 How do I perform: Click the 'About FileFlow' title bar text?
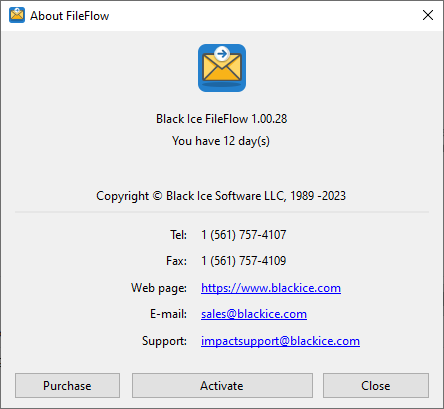pyautogui.click(x=70, y=16)
